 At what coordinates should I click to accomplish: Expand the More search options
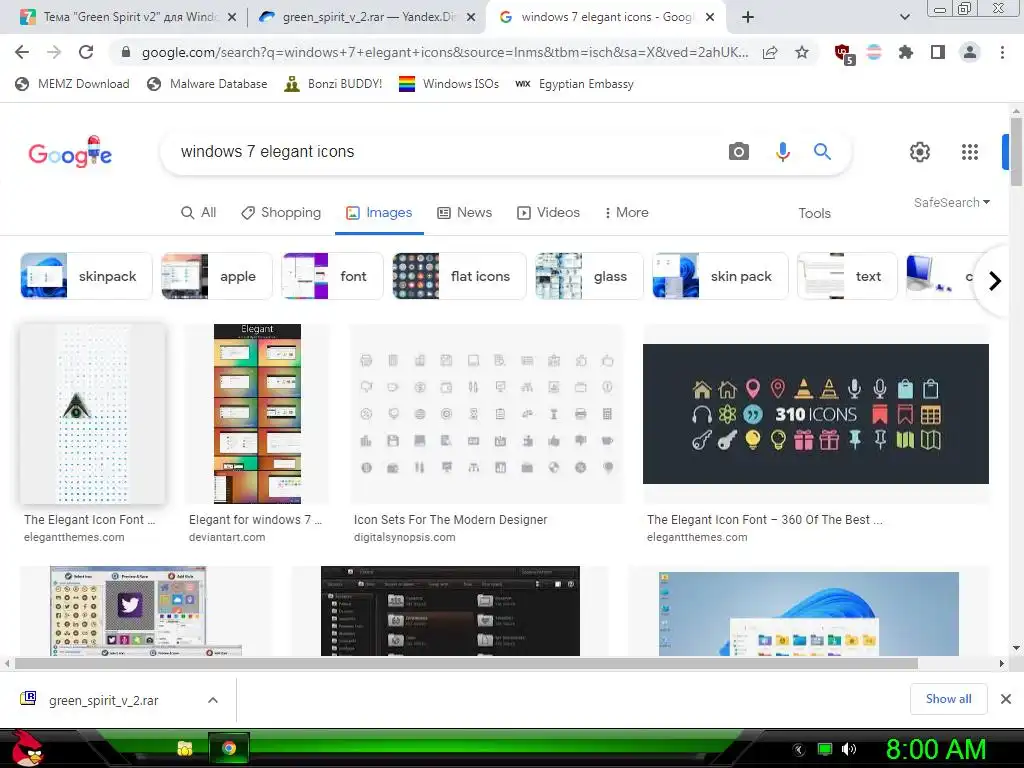[626, 212]
